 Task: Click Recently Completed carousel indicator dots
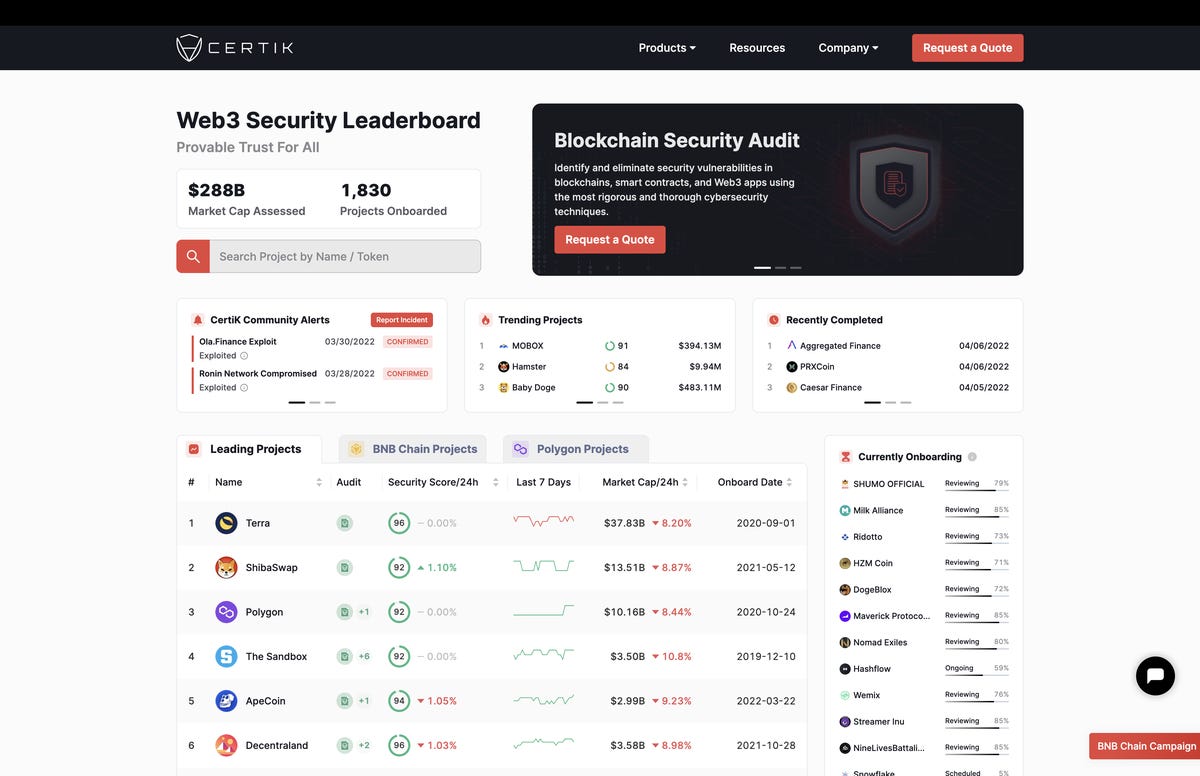(x=888, y=402)
